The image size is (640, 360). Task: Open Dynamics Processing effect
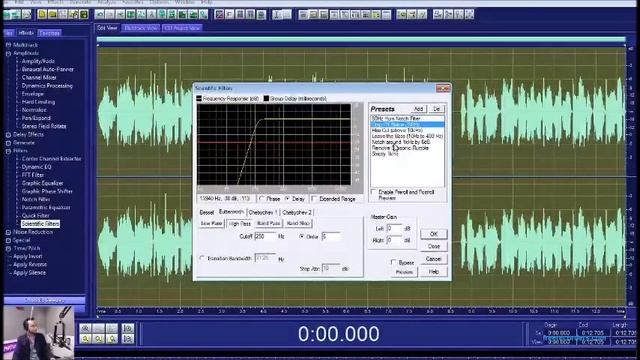47,86
